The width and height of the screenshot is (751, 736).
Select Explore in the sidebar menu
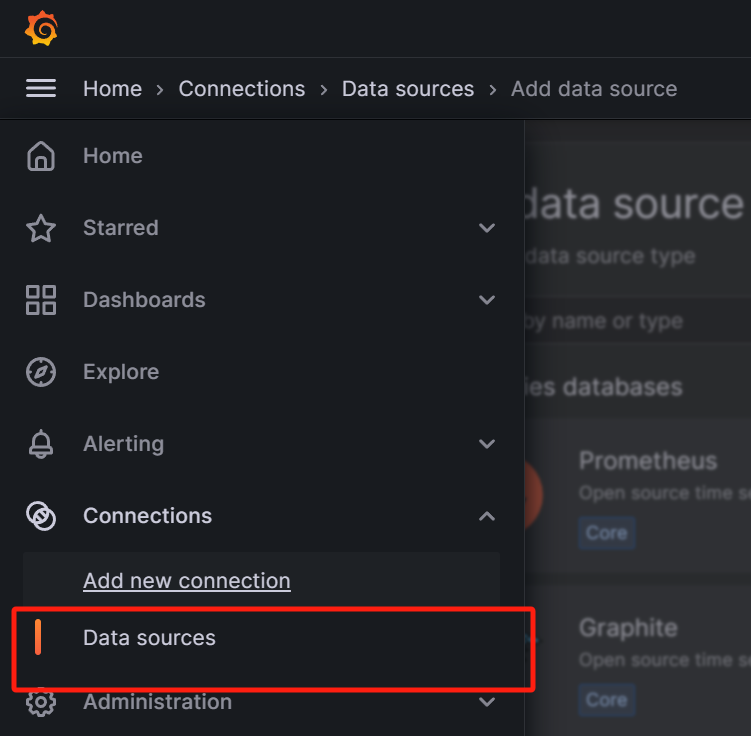(121, 372)
